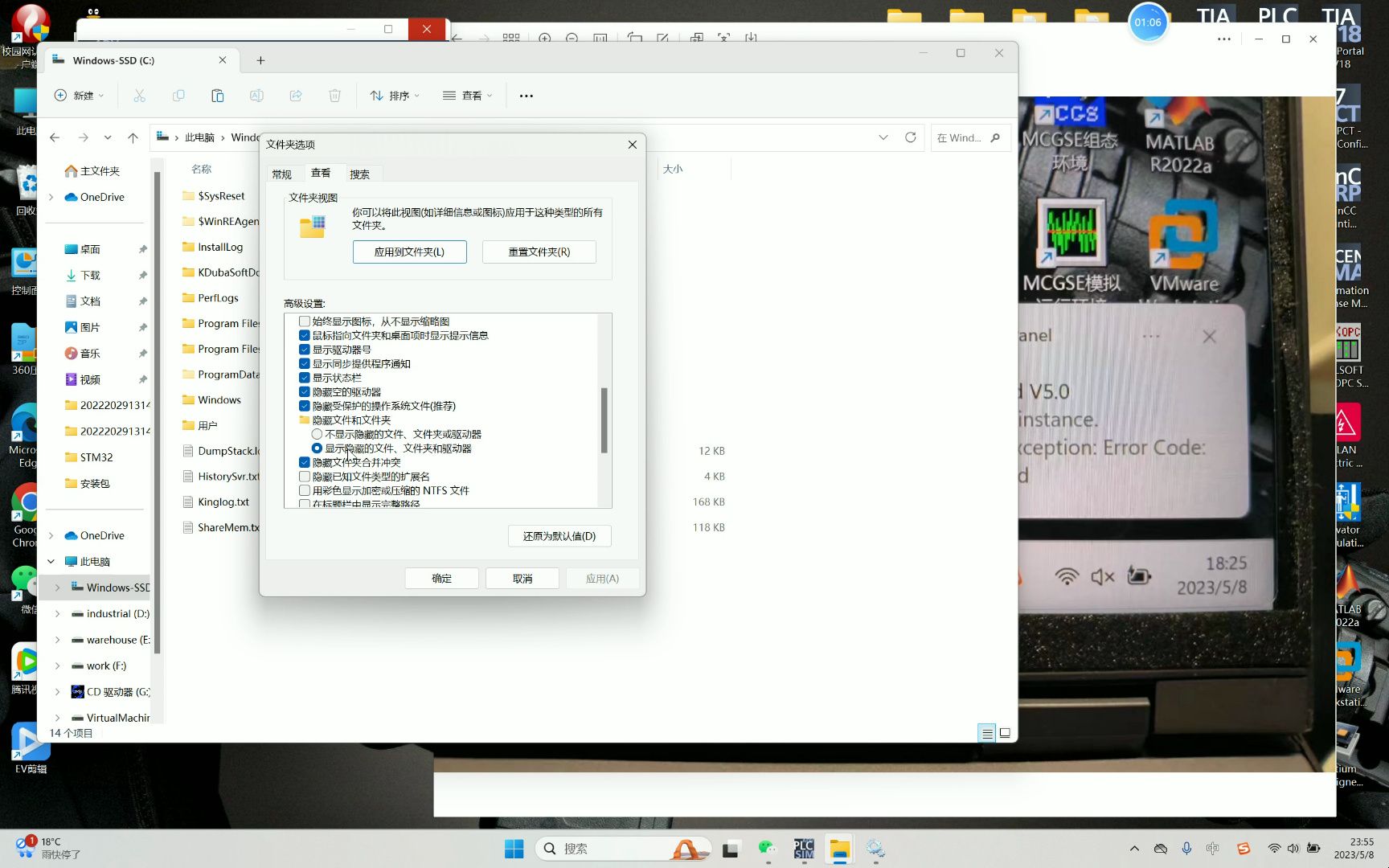This screenshot has height=868, width=1389.
Task: Open recent locations chevron dropdown
Action: (108, 137)
